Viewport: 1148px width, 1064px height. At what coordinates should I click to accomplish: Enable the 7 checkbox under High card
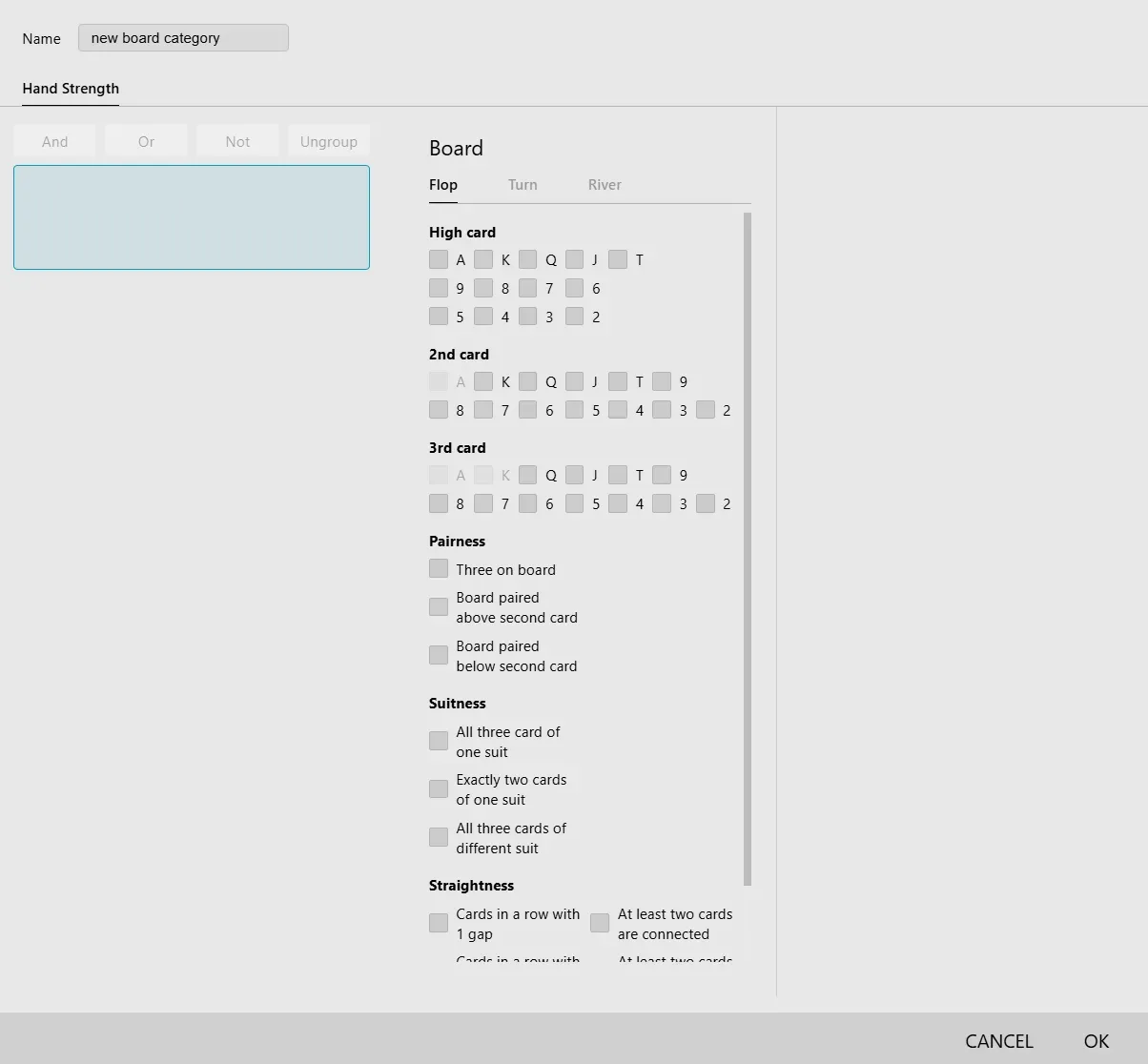[x=527, y=288]
